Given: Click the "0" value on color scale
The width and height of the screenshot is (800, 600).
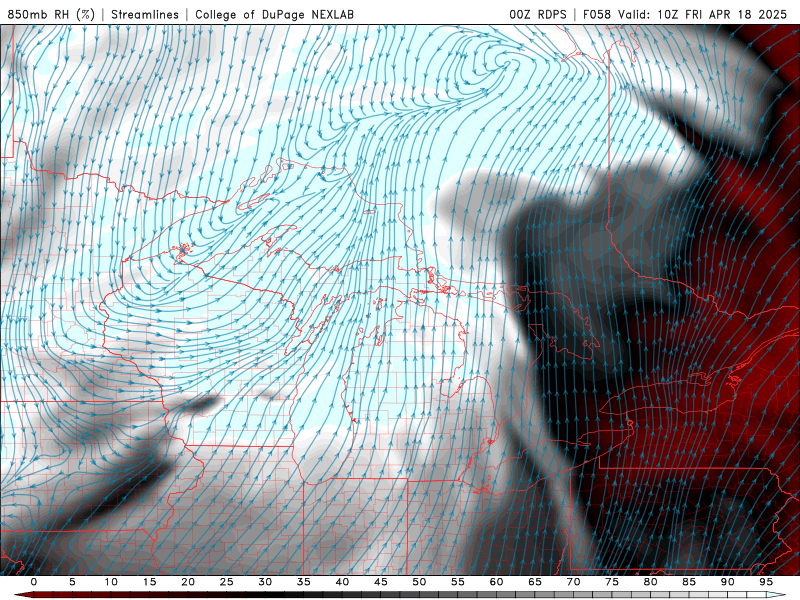Looking at the screenshot, I should (34, 582).
